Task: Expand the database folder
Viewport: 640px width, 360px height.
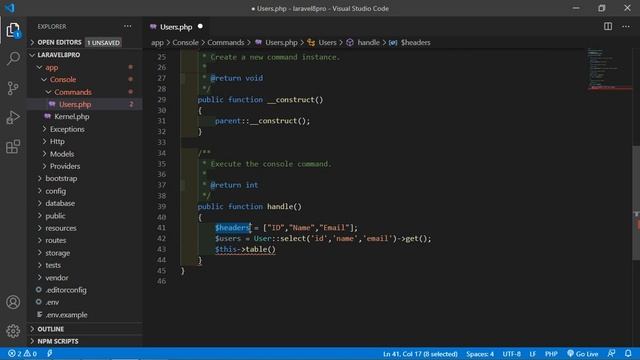Action: (x=84, y=203)
